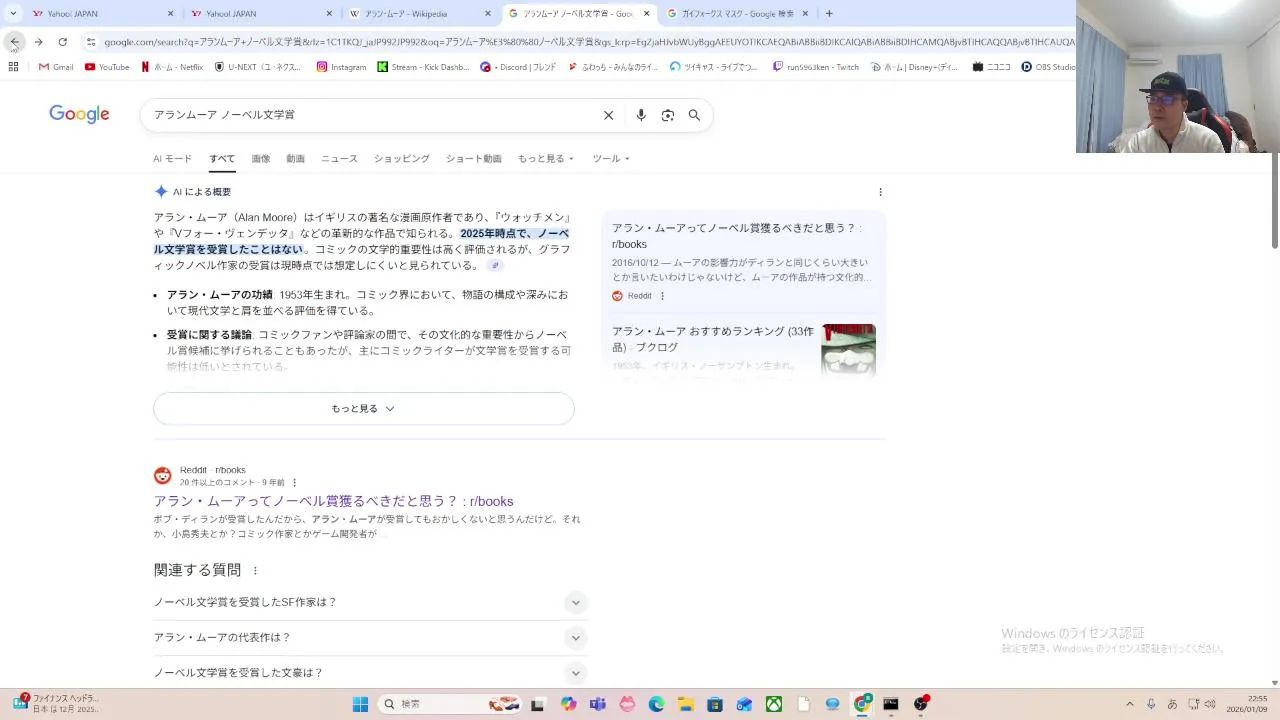Open Xbox app from taskbar
The height and width of the screenshot is (720, 1280).
774,704
